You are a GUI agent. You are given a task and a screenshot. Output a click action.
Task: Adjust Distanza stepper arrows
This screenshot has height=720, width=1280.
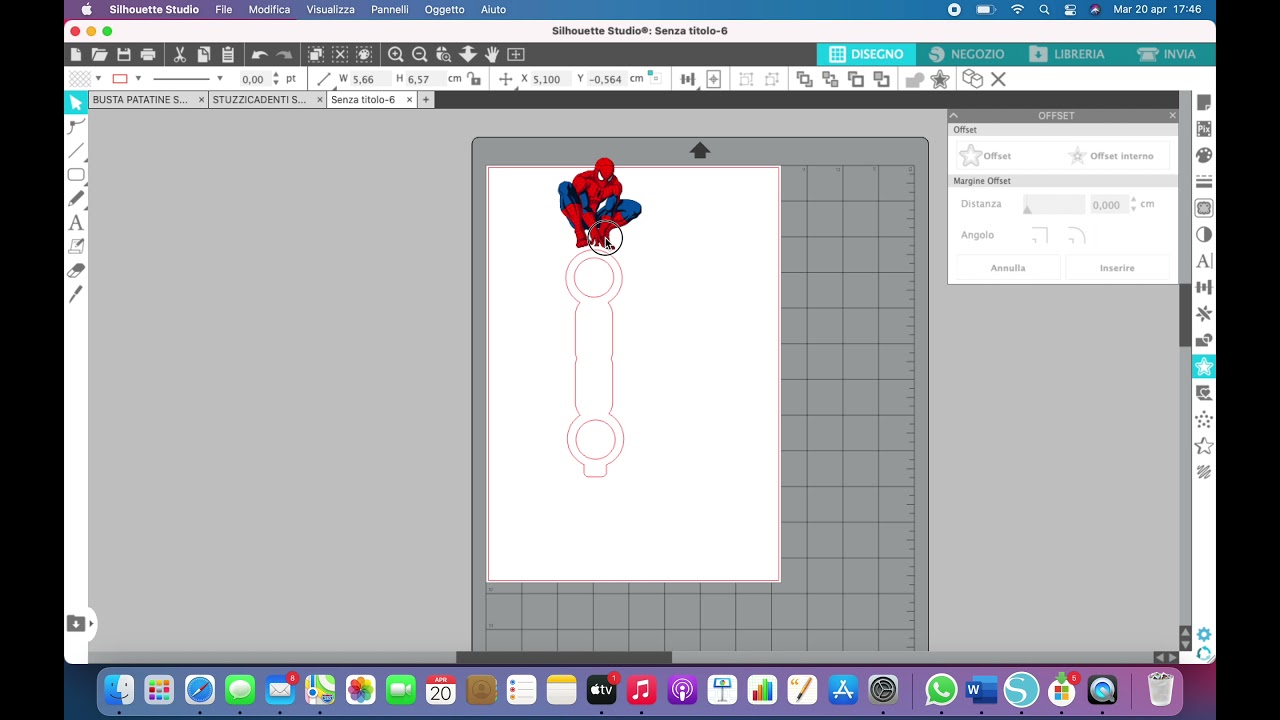(1133, 204)
